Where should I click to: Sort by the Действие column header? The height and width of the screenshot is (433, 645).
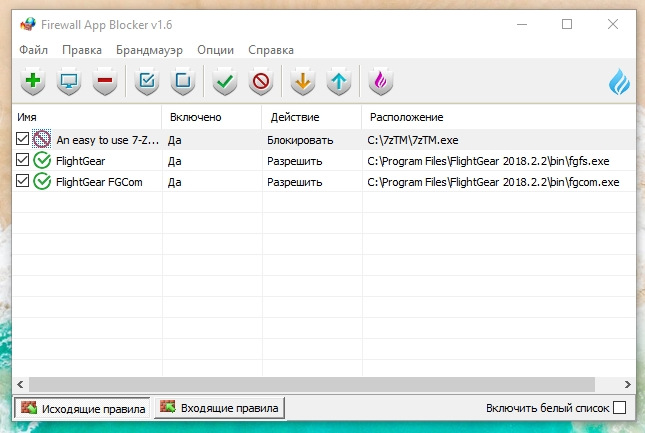pyautogui.click(x=311, y=117)
